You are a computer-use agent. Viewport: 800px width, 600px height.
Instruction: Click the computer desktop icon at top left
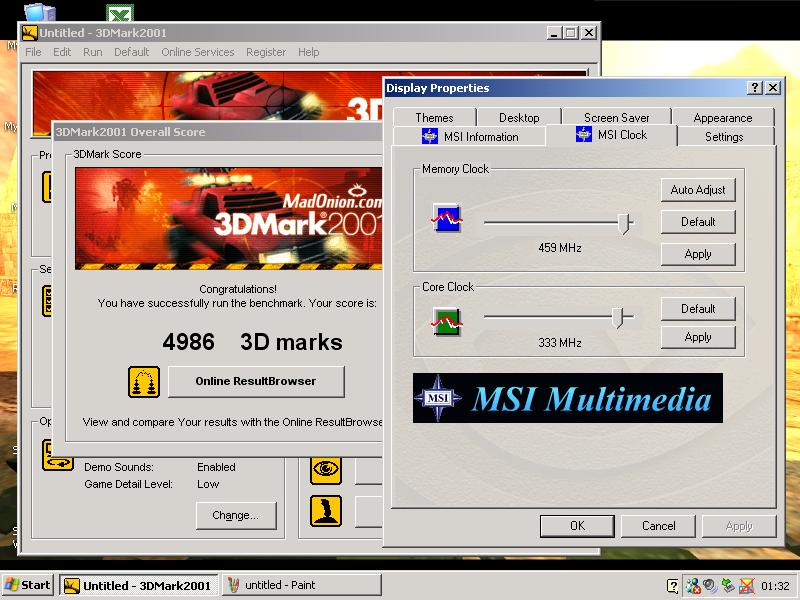(39, 12)
